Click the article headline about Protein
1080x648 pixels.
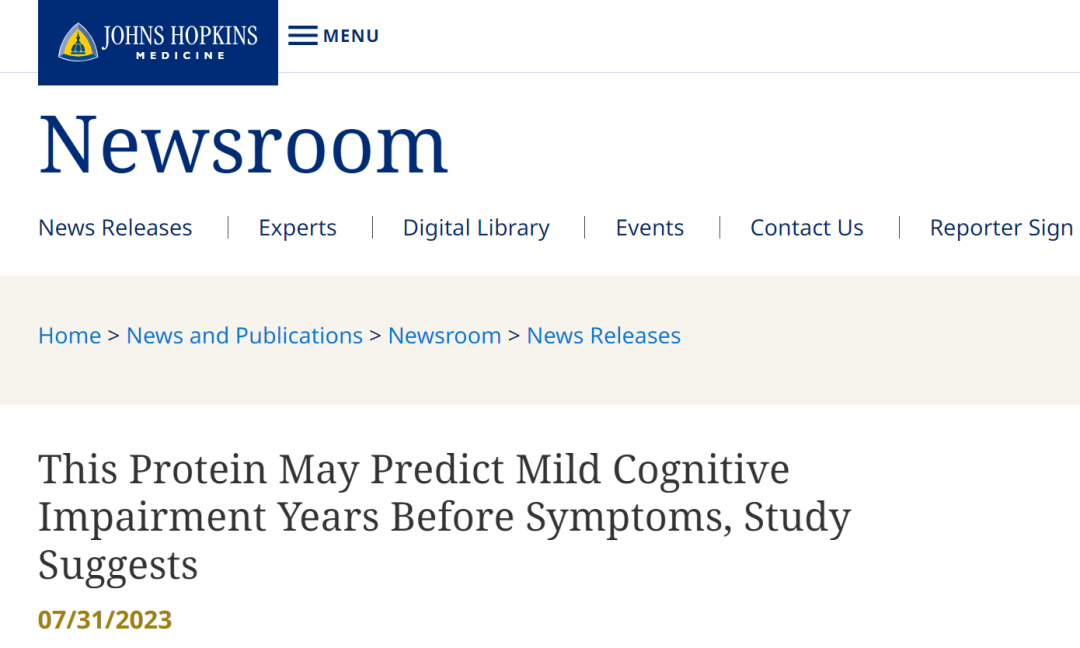(x=445, y=516)
